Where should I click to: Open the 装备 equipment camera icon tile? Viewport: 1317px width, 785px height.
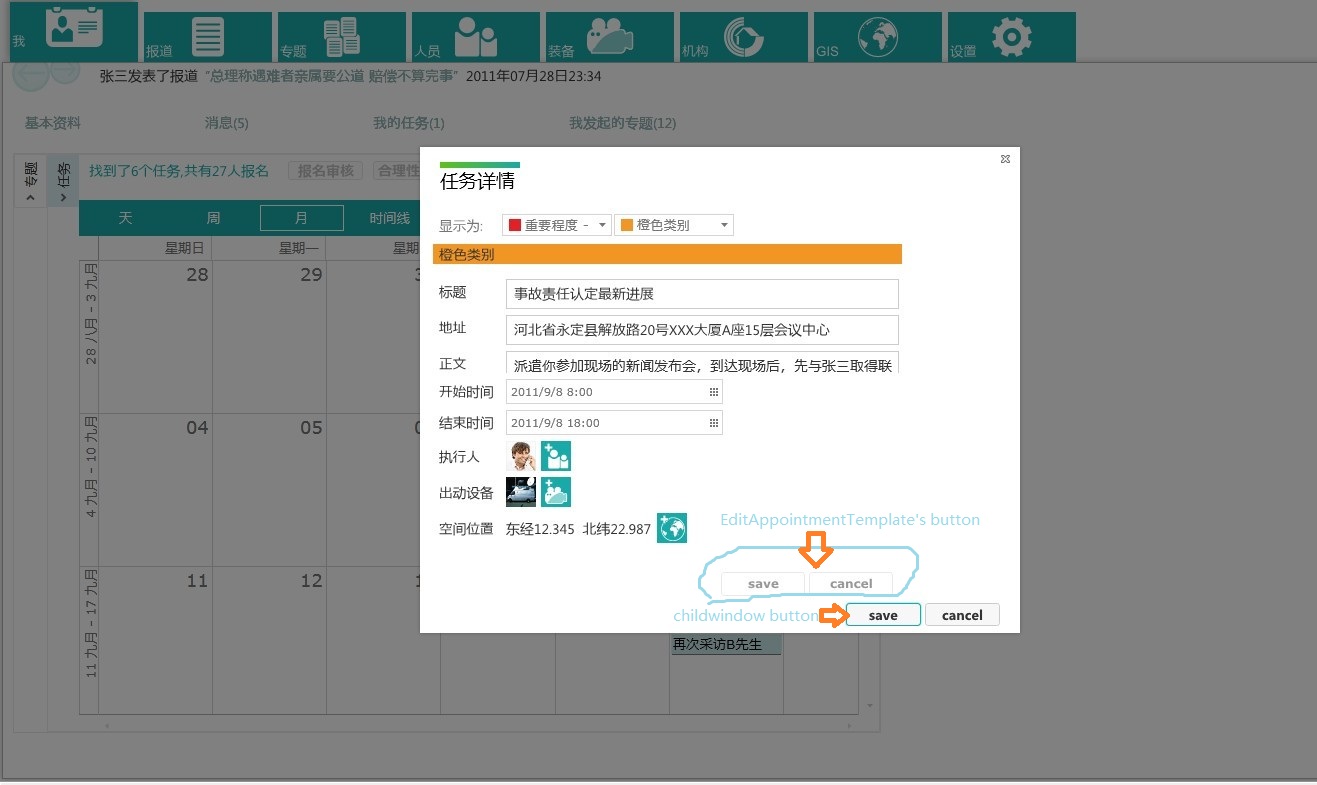click(610, 37)
